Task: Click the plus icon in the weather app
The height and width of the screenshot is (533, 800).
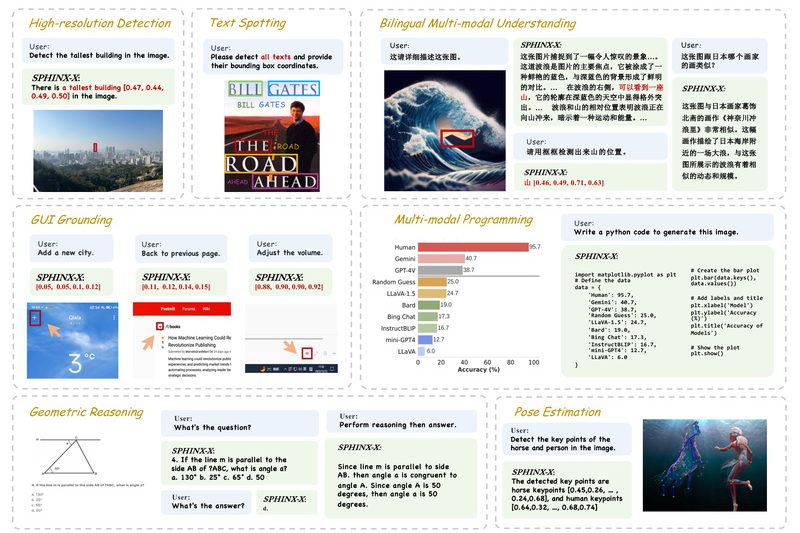Action: tap(34, 318)
